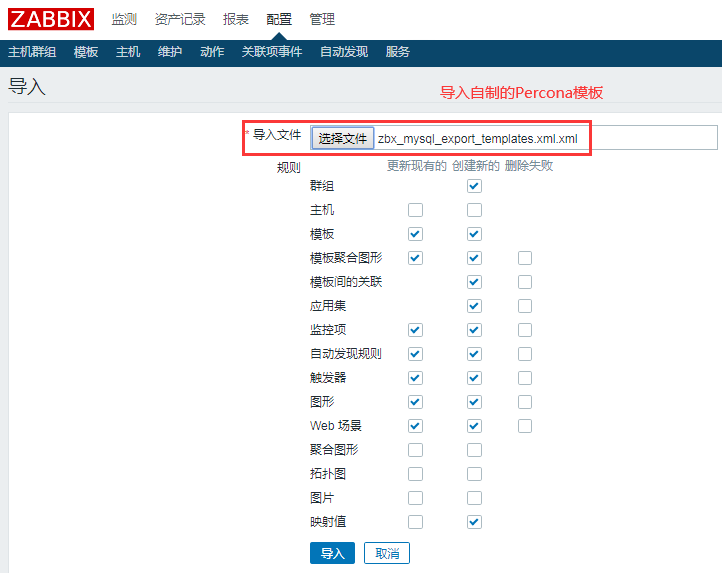
Task: Open the 配置 top menu
Action: pyautogui.click(x=279, y=19)
